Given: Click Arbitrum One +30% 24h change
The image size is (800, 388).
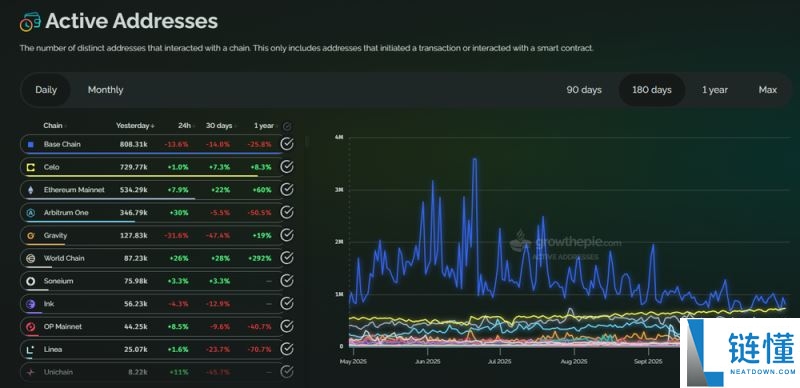Looking at the screenshot, I should pyautogui.click(x=179, y=212).
